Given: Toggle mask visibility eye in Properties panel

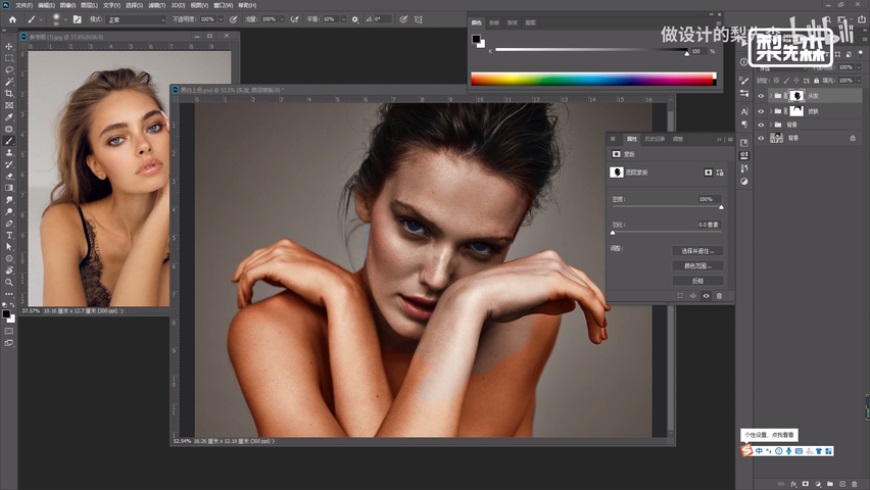Looking at the screenshot, I should click(706, 296).
